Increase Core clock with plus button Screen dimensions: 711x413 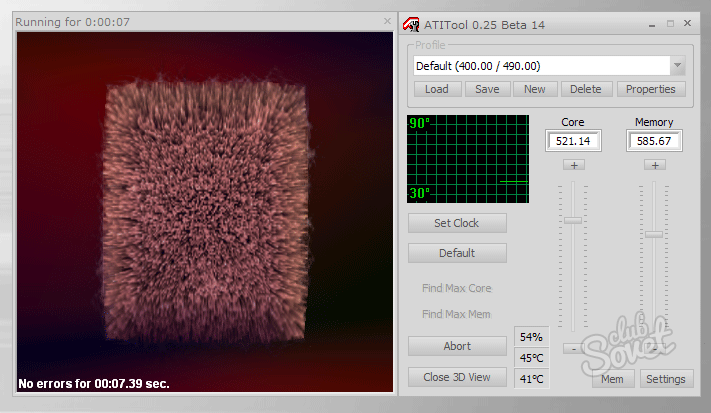[574, 165]
